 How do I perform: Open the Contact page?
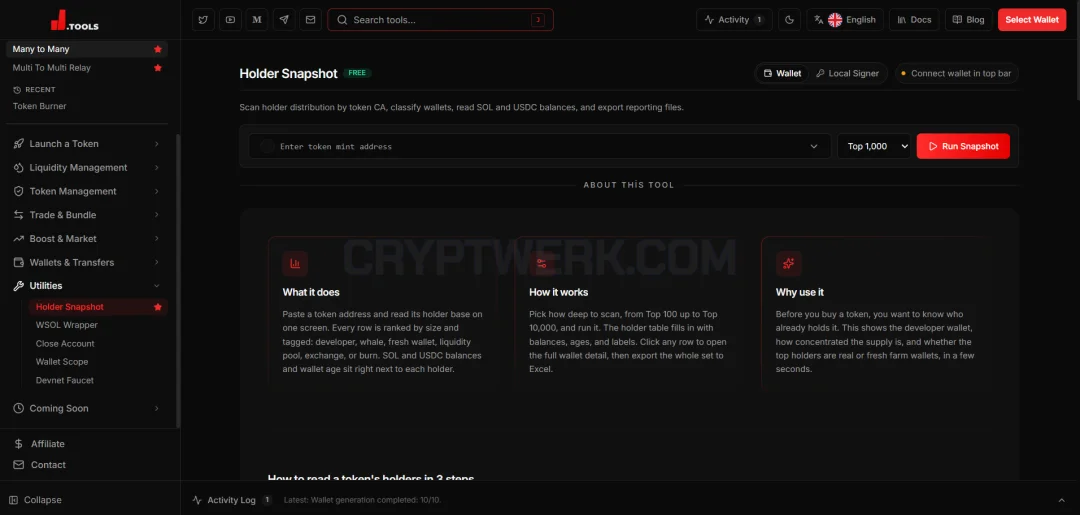point(48,465)
